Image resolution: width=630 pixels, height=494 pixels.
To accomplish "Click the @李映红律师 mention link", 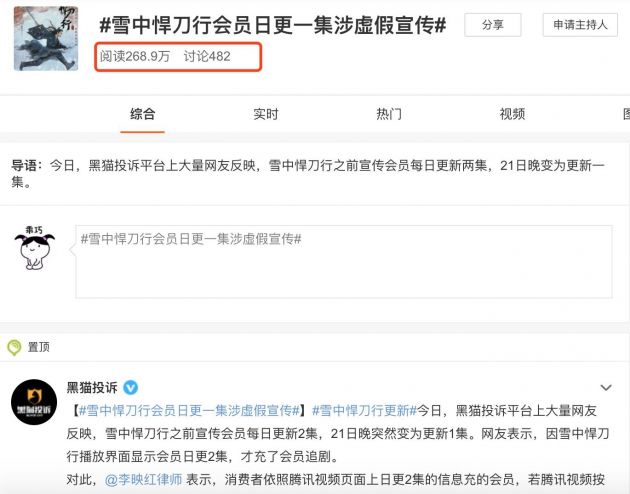I will (143, 480).
